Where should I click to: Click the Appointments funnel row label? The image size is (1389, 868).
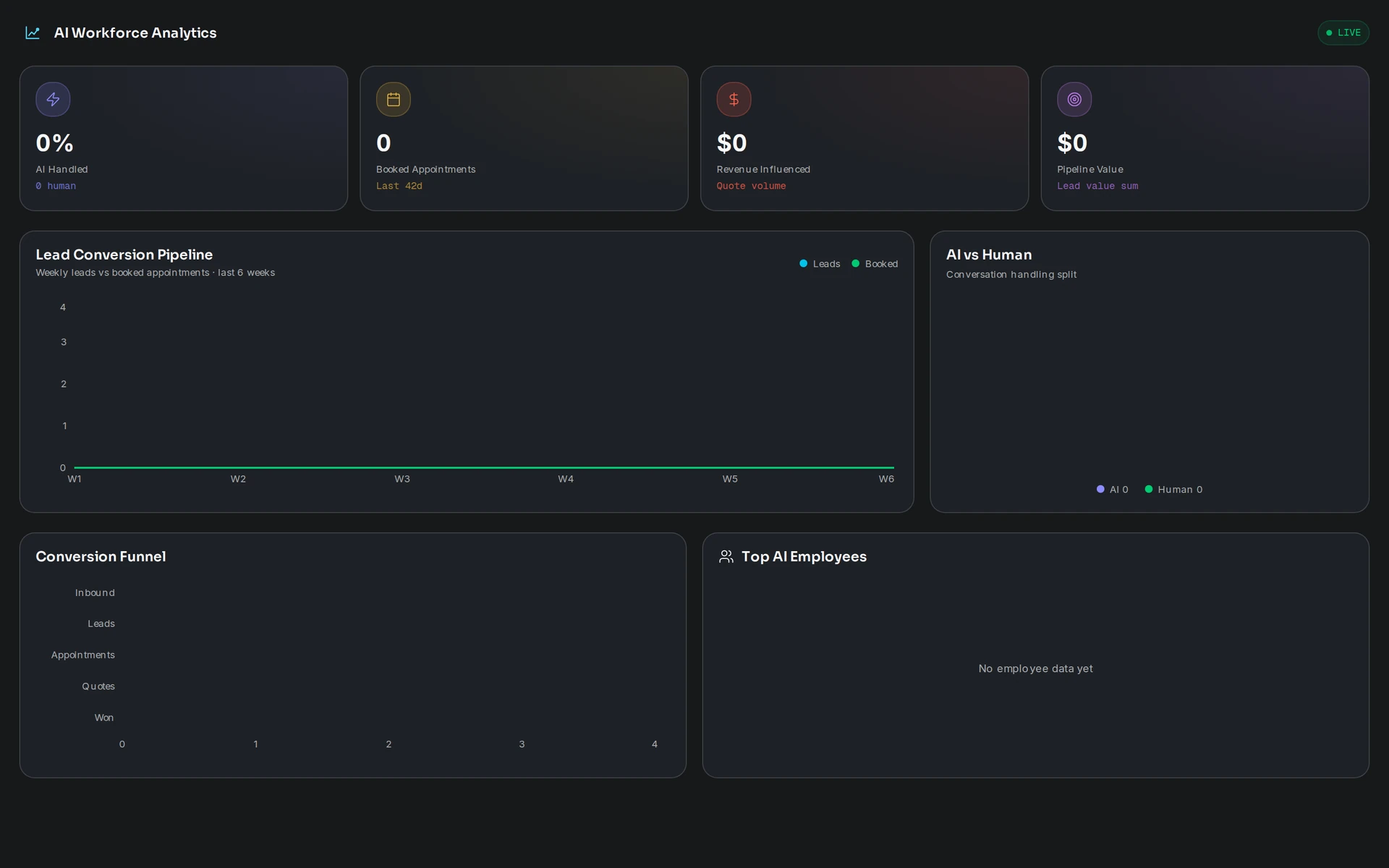[x=82, y=655]
